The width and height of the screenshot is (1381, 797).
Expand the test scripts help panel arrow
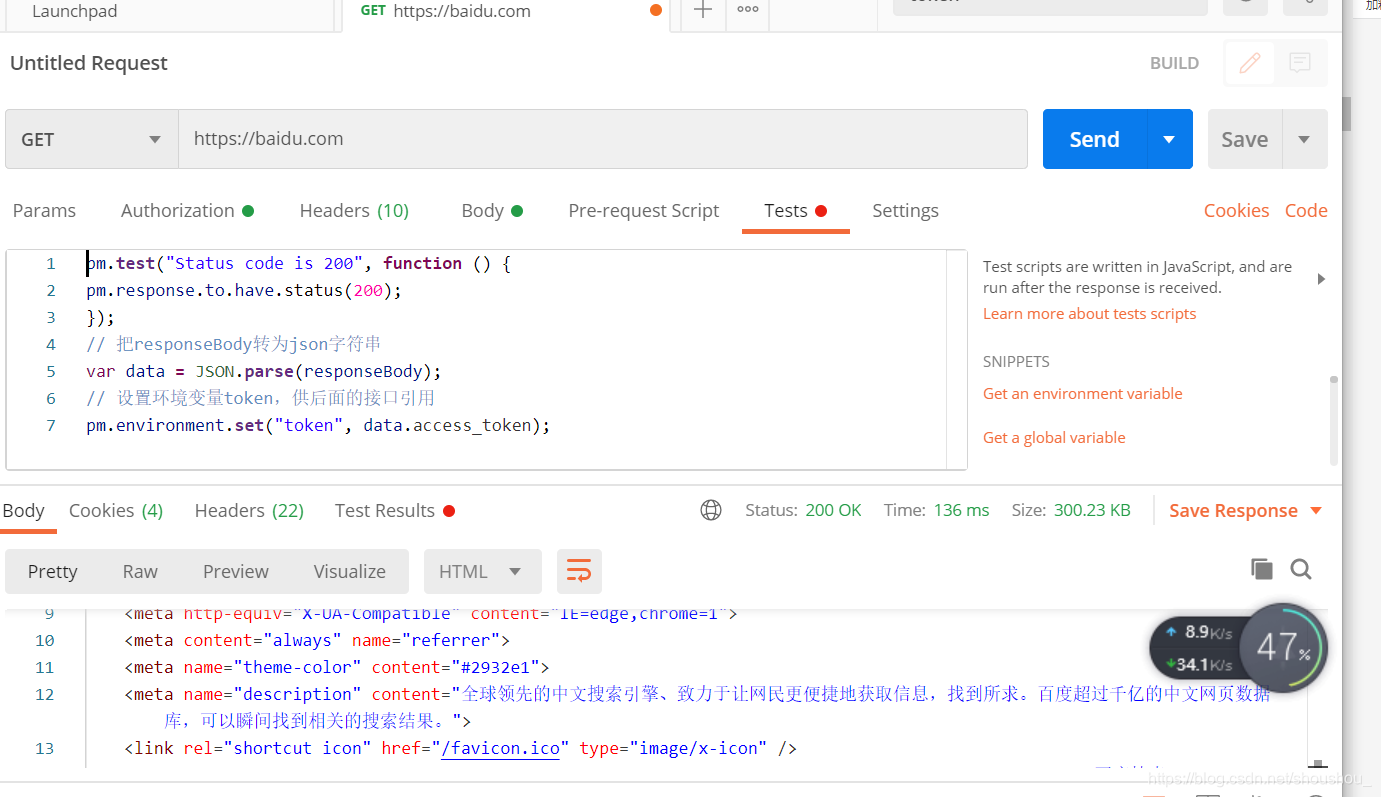(x=1321, y=279)
